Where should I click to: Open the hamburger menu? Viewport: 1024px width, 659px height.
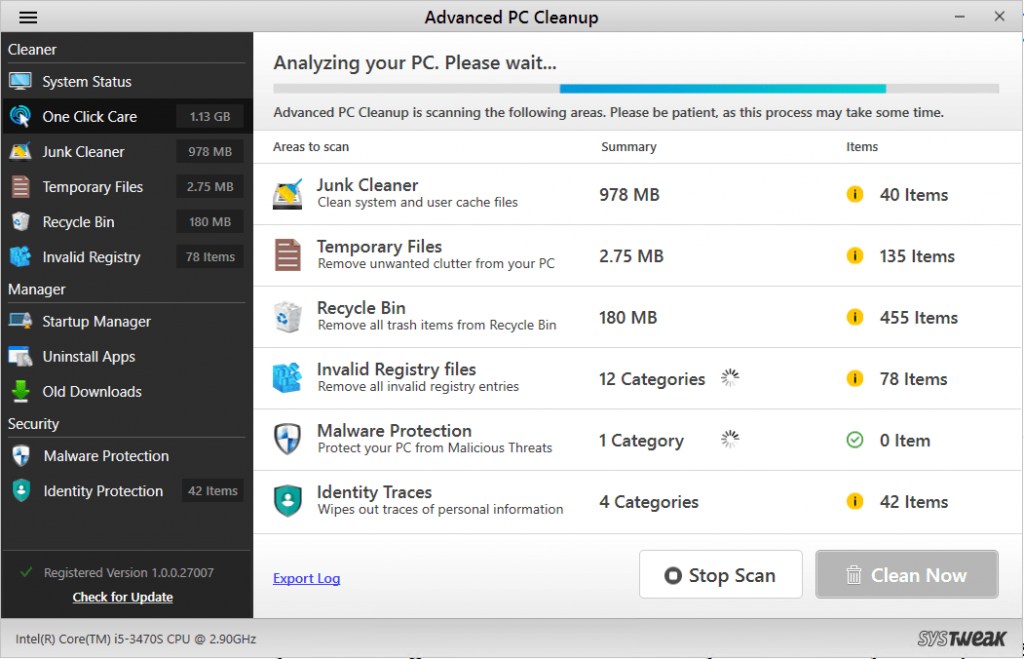click(28, 17)
